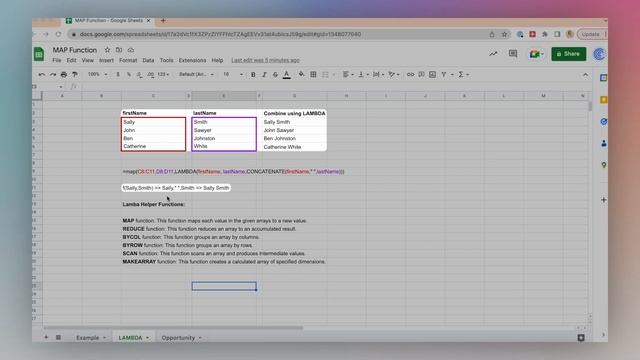Click the merge cells icon
Viewport: 640px width, 360px height.
(x=325, y=75)
